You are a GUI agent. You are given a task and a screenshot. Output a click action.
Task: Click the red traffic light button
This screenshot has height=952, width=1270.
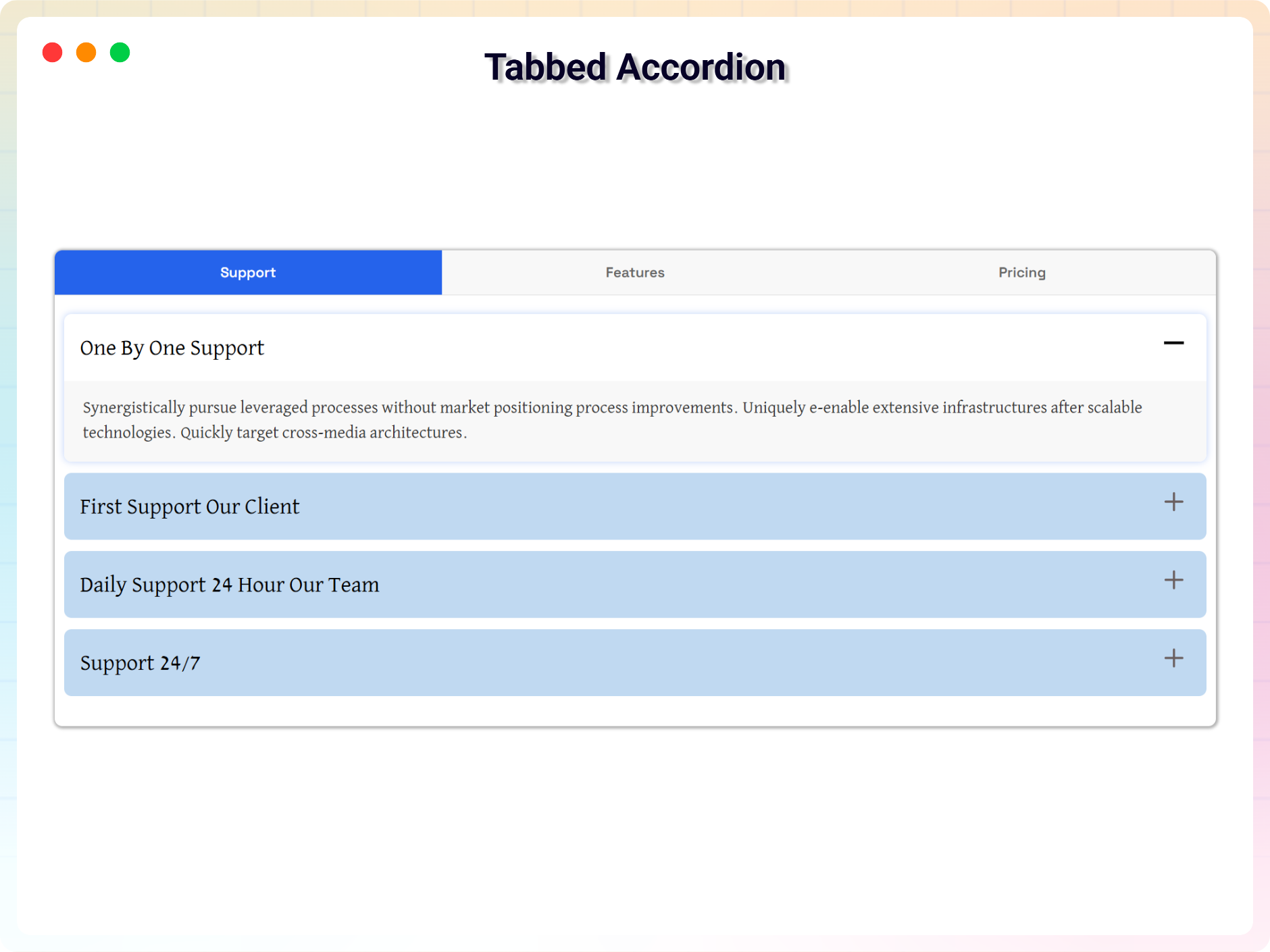[53, 52]
